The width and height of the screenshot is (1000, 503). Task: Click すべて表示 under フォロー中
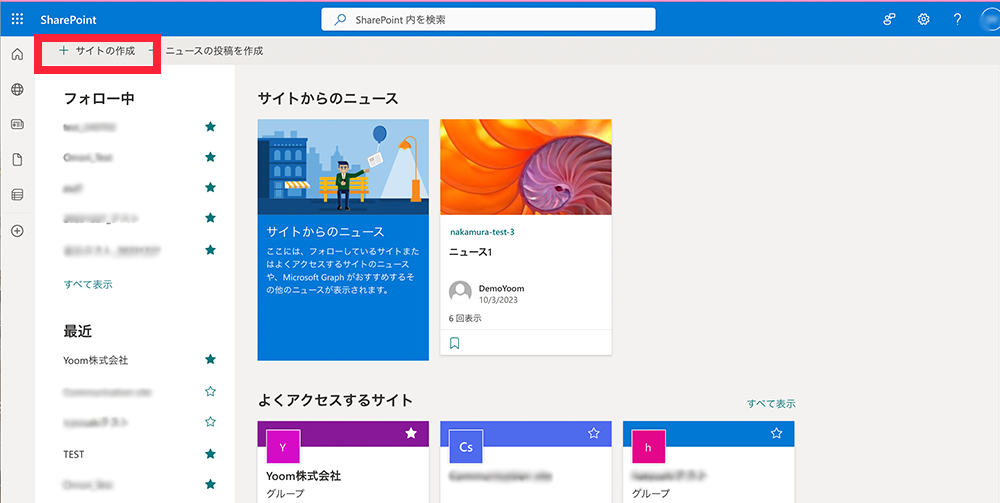coord(88,284)
